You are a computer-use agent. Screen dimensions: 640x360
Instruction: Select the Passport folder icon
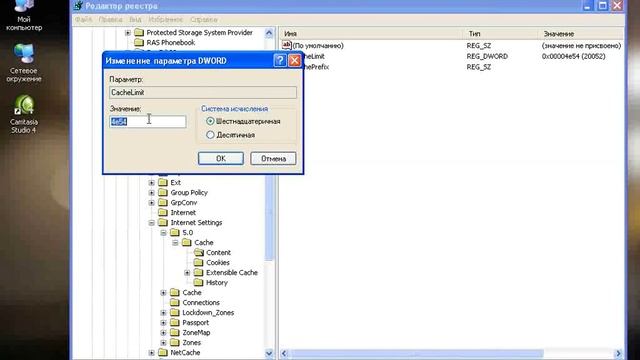(x=175, y=322)
